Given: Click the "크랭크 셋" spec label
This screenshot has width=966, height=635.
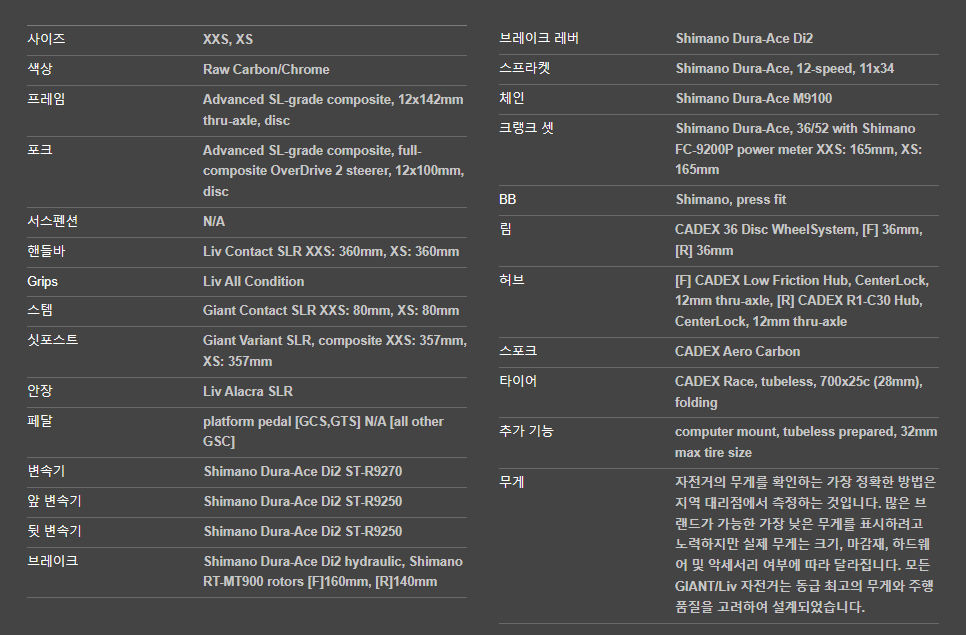Looking at the screenshot, I should click(526, 128).
